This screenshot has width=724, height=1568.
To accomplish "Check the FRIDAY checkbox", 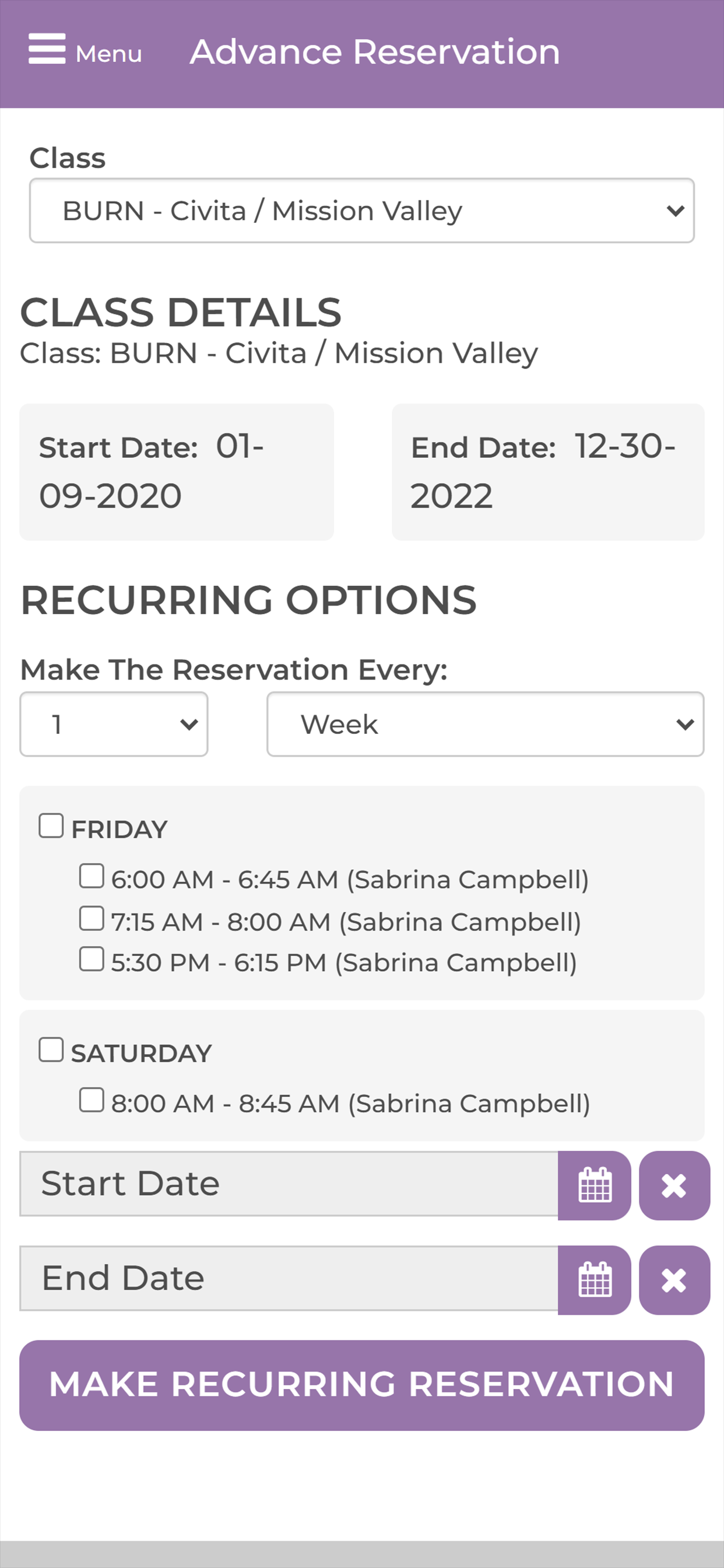I will [51, 826].
